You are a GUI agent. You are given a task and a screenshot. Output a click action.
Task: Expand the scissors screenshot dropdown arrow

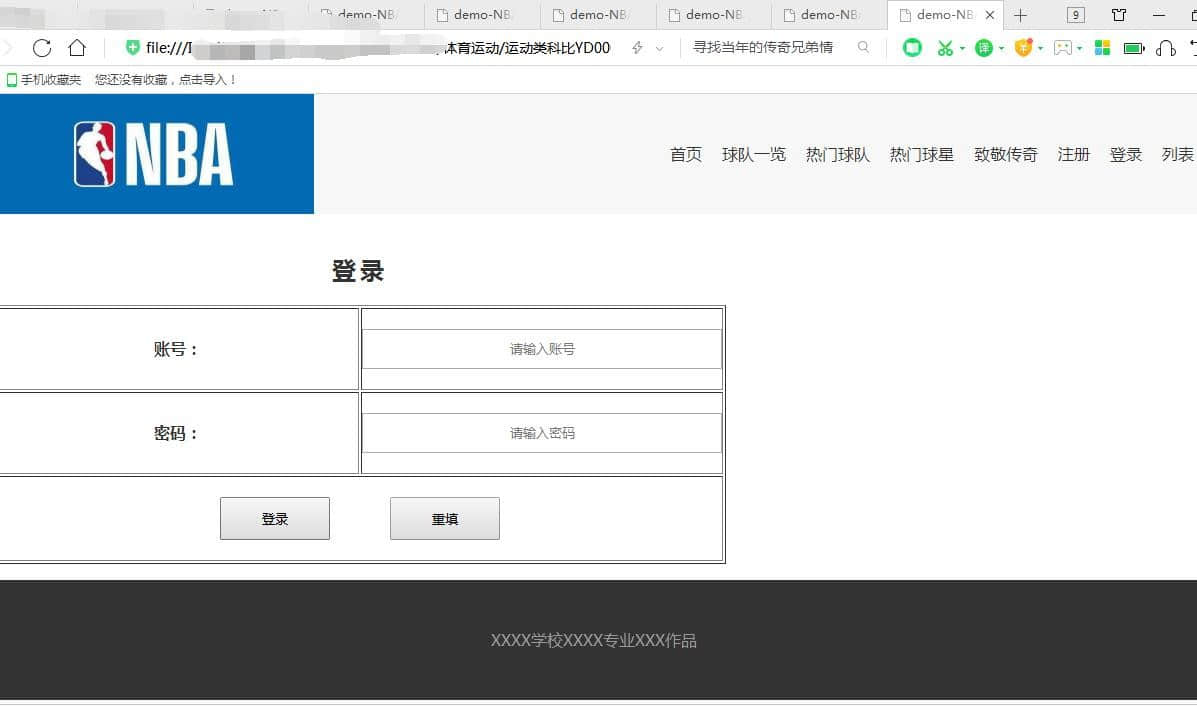point(962,49)
